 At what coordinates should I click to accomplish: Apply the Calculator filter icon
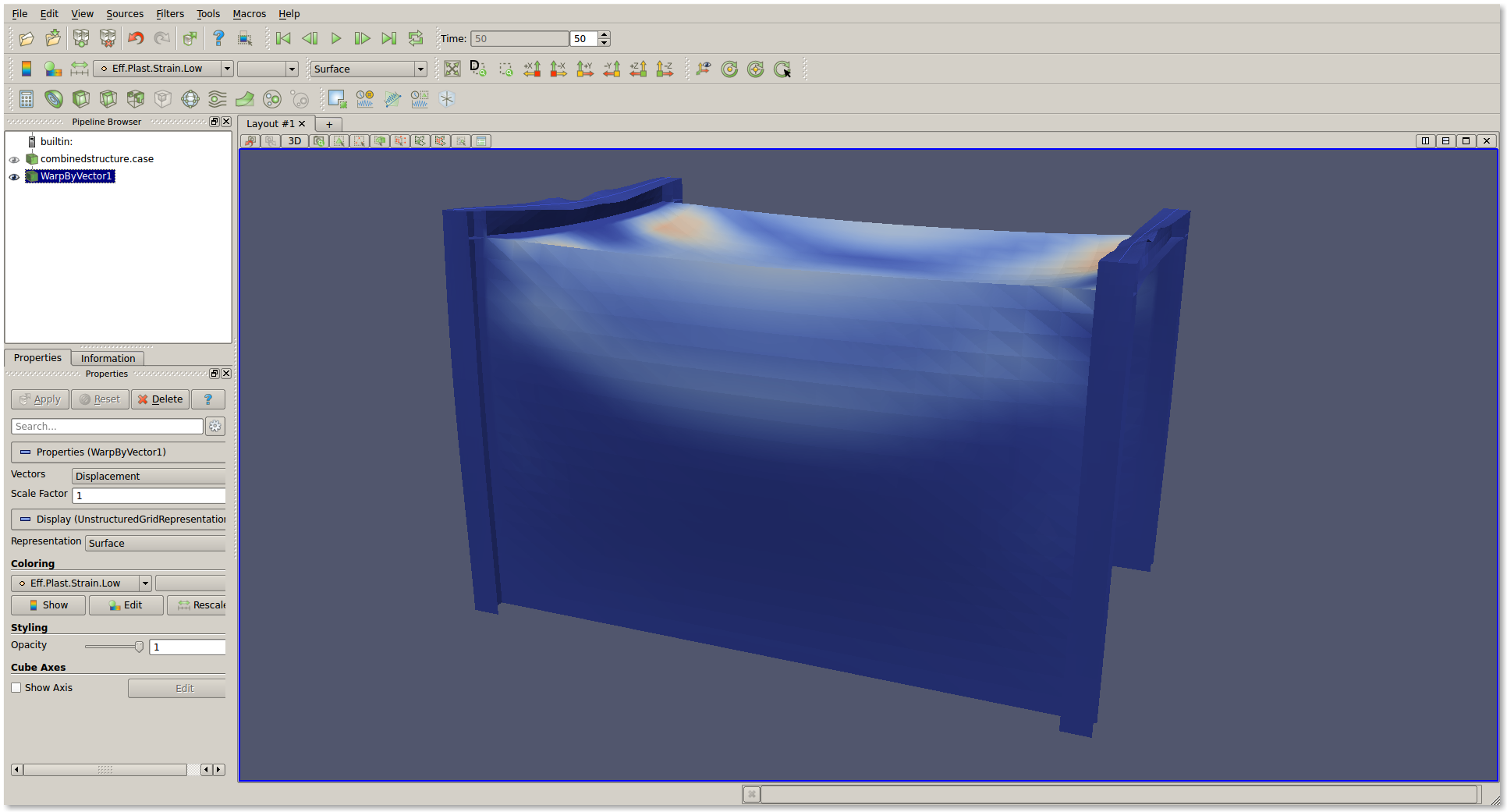(27, 99)
